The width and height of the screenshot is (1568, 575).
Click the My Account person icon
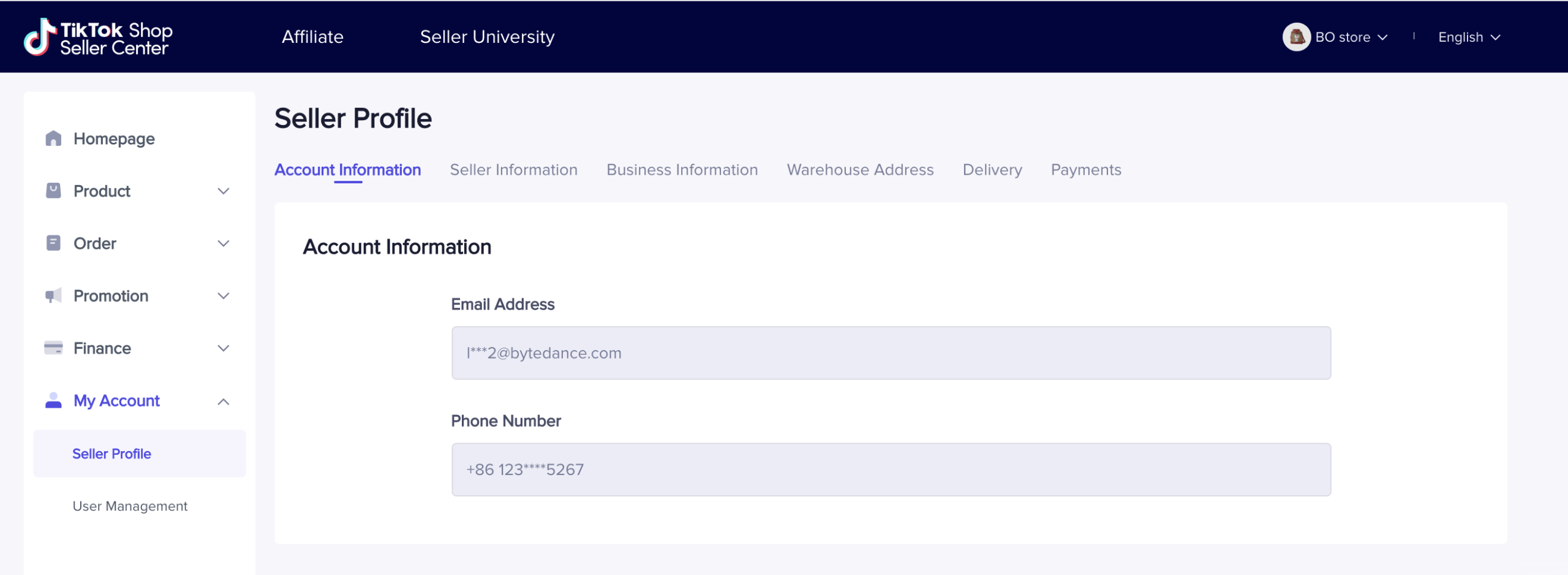(x=53, y=400)
